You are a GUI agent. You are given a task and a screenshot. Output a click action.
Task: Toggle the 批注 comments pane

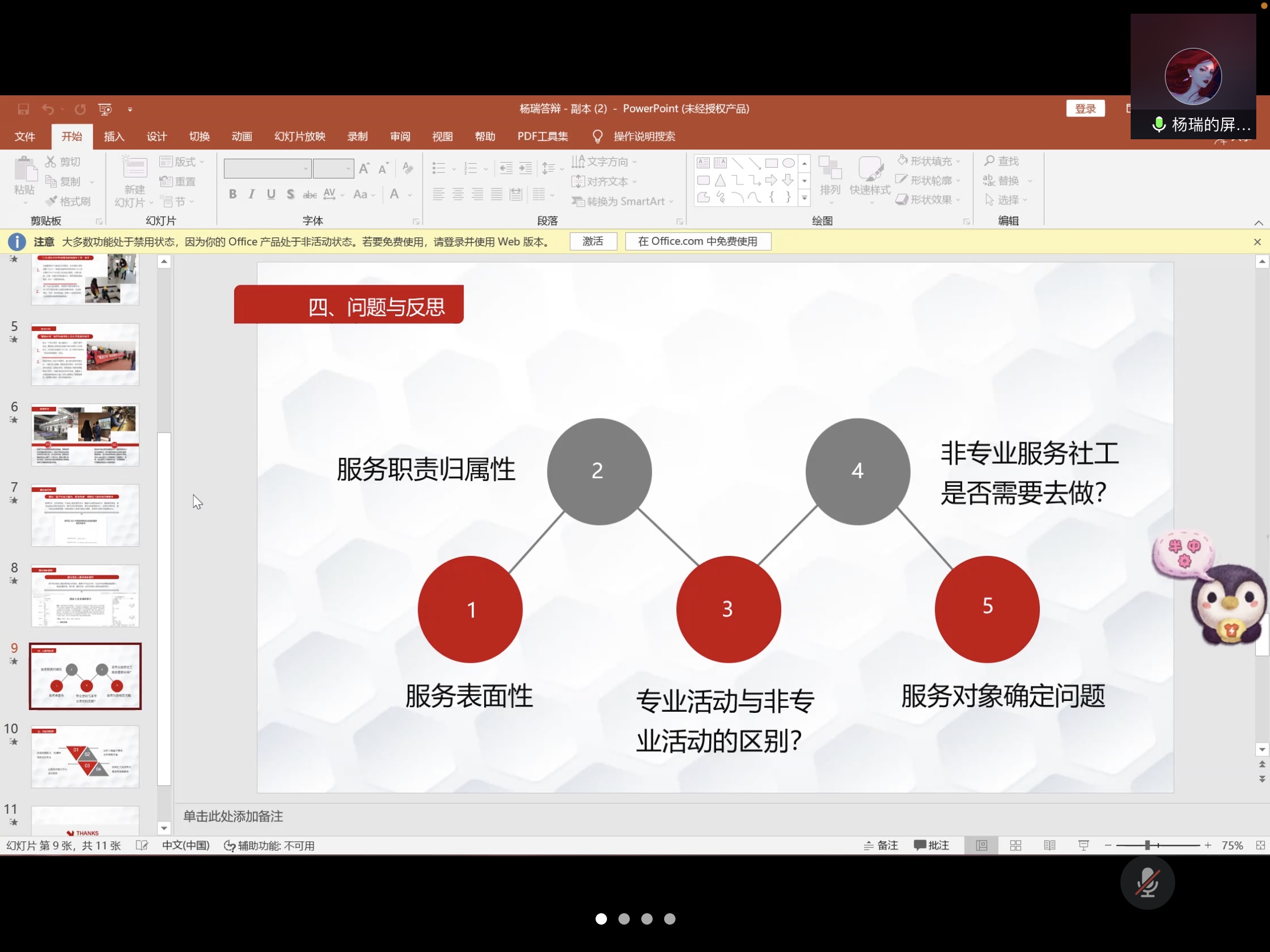(931, 845)
